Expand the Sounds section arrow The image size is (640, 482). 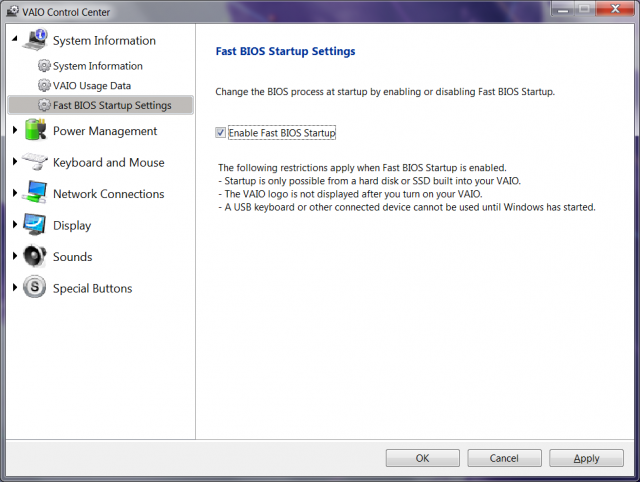click(x=15, y=256)
